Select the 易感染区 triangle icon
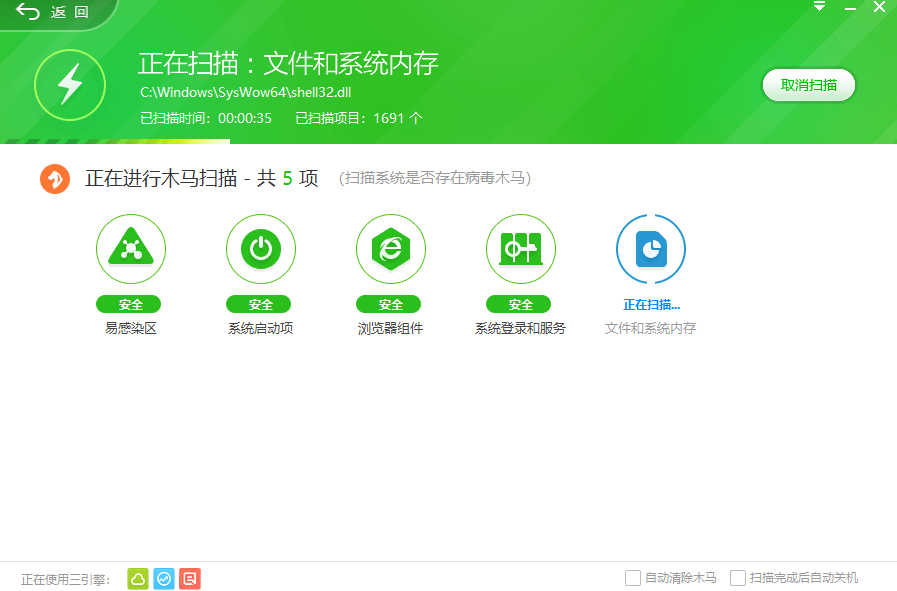The image size is (897, 591). pos(131,249)
